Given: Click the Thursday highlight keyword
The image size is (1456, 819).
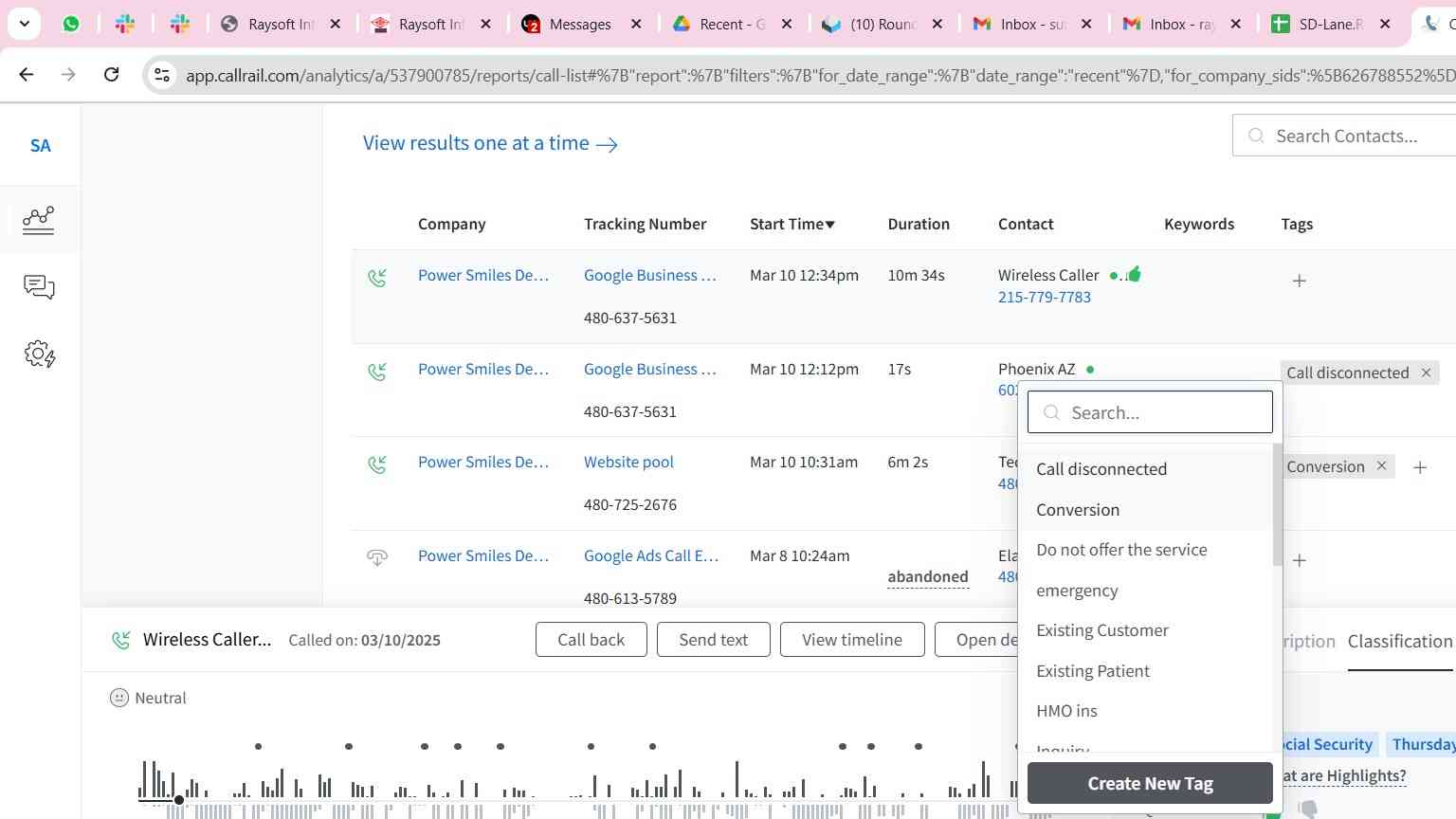Looking at the screenshot, I should (1423, 744).
